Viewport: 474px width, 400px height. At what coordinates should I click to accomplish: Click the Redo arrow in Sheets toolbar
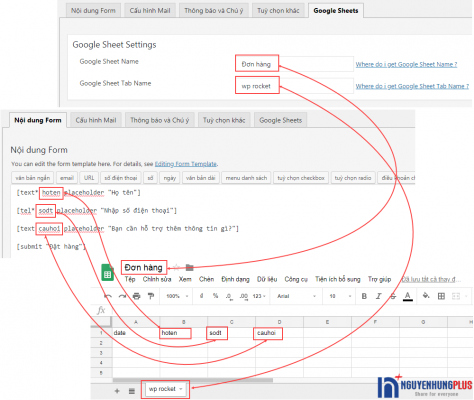pos(122,296)
